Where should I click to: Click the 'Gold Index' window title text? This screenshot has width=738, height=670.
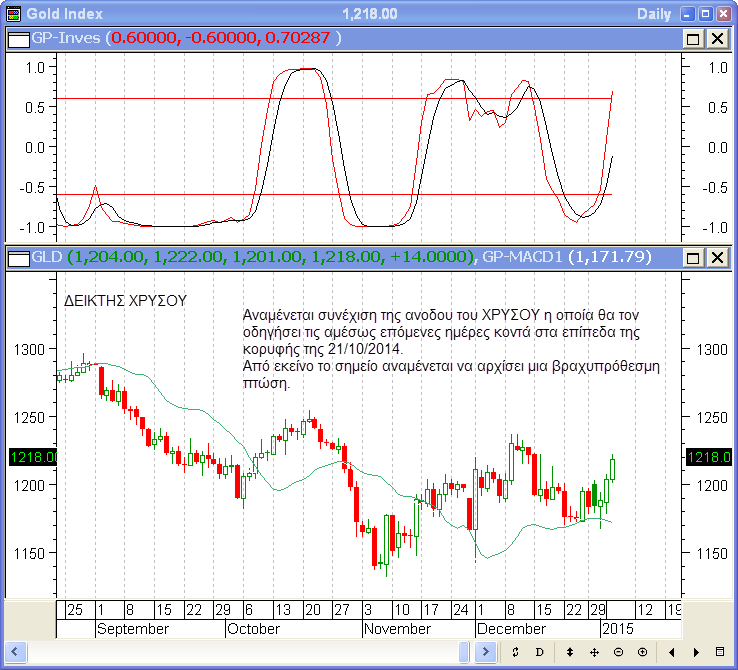(x=64, y=14)
